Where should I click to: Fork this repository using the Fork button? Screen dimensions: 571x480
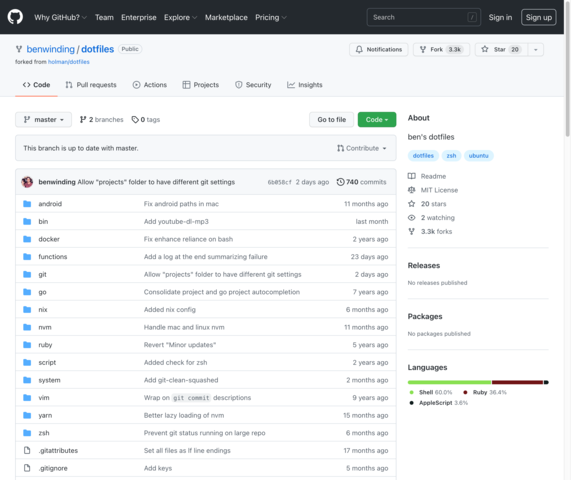pos(441,50)
